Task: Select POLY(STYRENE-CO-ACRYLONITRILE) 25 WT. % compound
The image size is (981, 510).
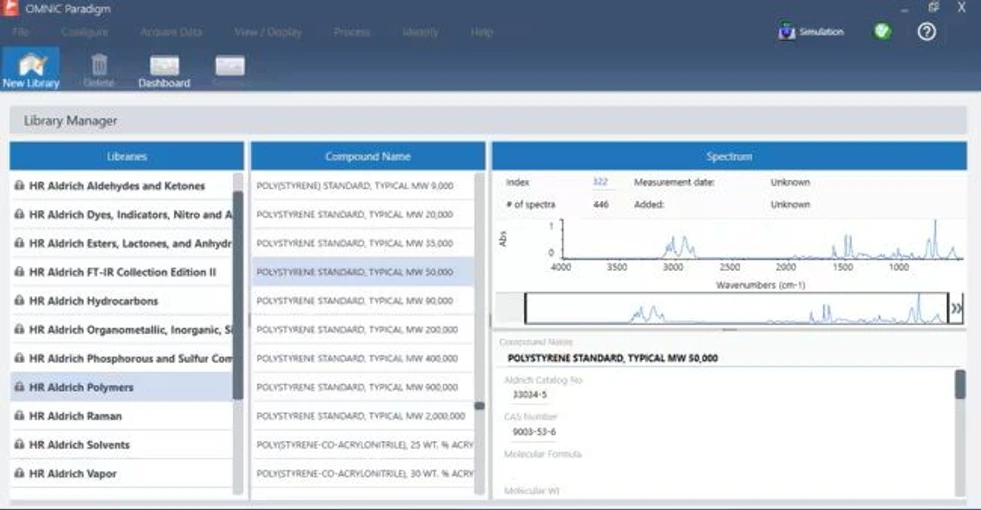Action: [x=363, y=445]
